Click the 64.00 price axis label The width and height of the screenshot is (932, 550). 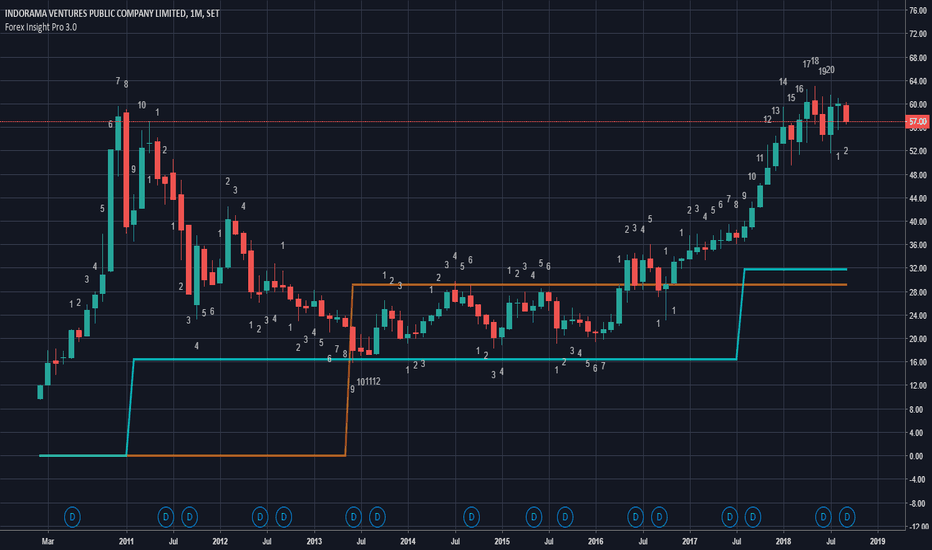coord(918,81)
